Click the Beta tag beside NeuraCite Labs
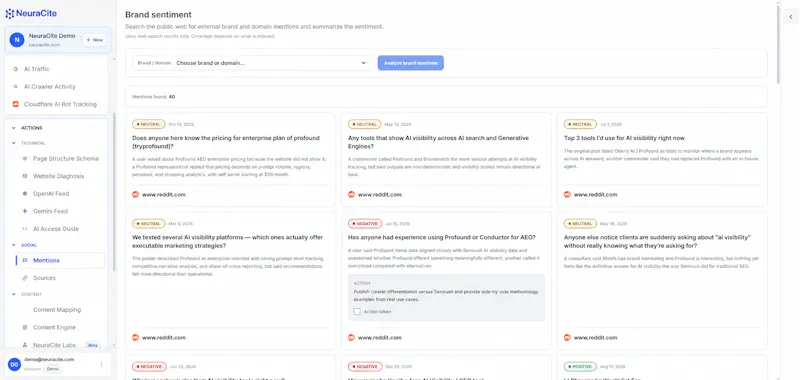Image resolution: width=800 pixels, height=380 pixels. coord(92,345)
